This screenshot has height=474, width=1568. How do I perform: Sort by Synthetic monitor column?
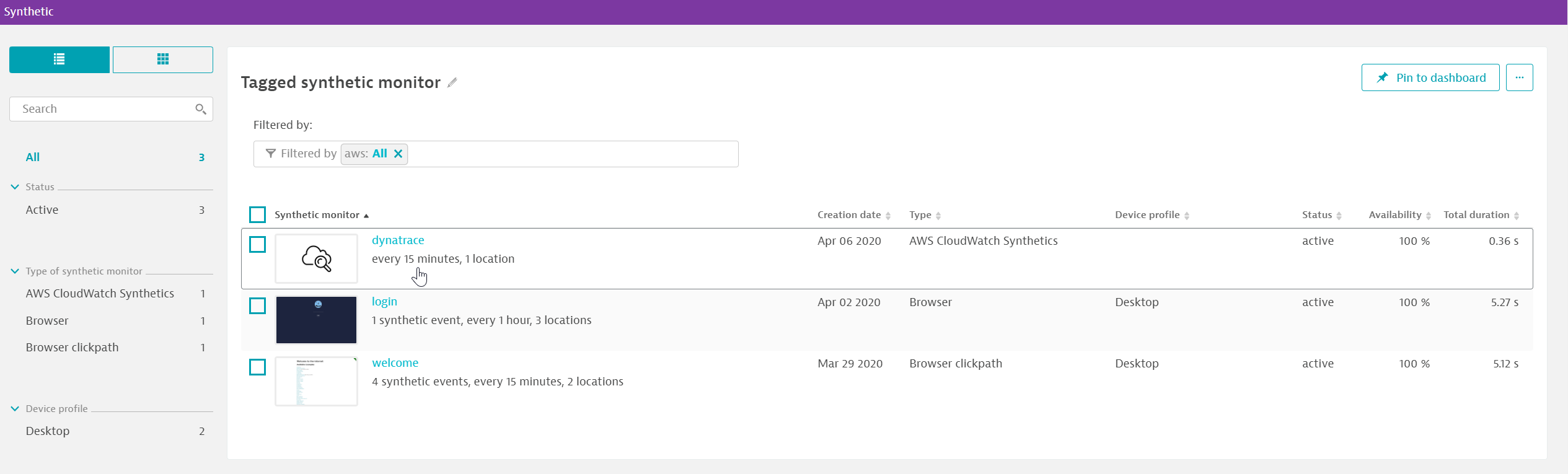tap(322, 215)
